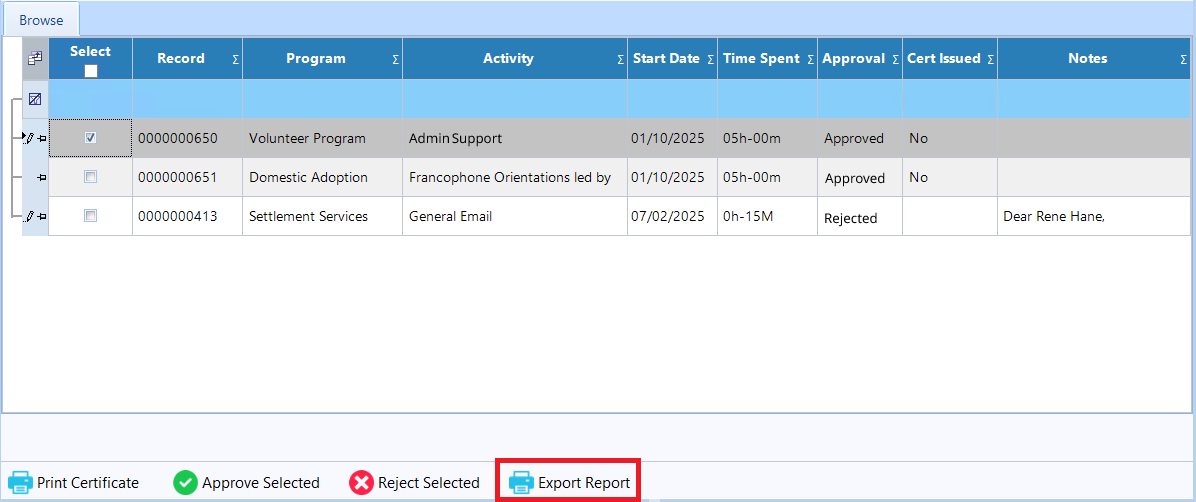Screen dimensions: 1196x502
Task: Open the sigma summary icon in Time Spent header
Action: 811,60
